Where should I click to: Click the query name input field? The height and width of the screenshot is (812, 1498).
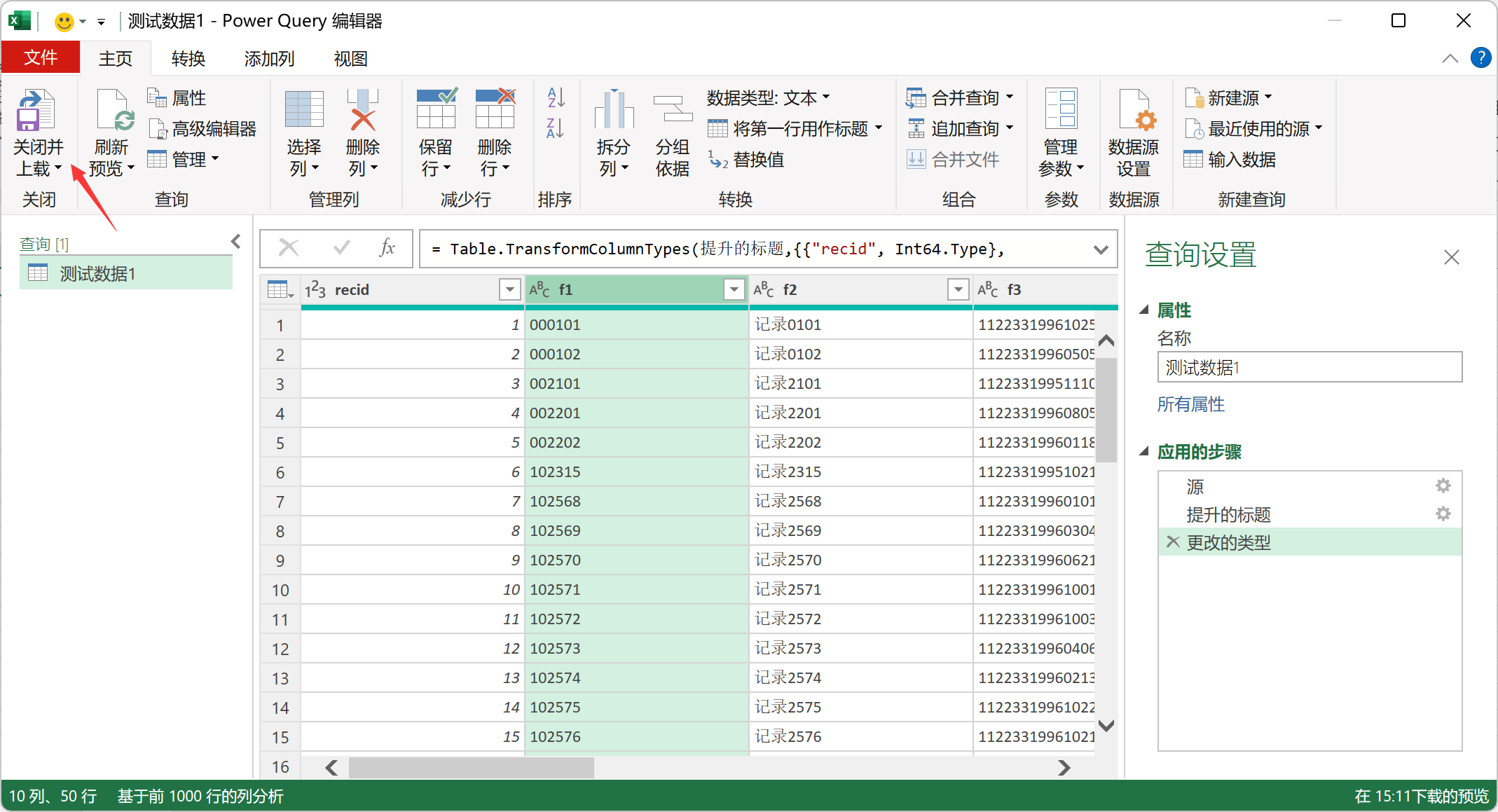[x=1309, y=367]
